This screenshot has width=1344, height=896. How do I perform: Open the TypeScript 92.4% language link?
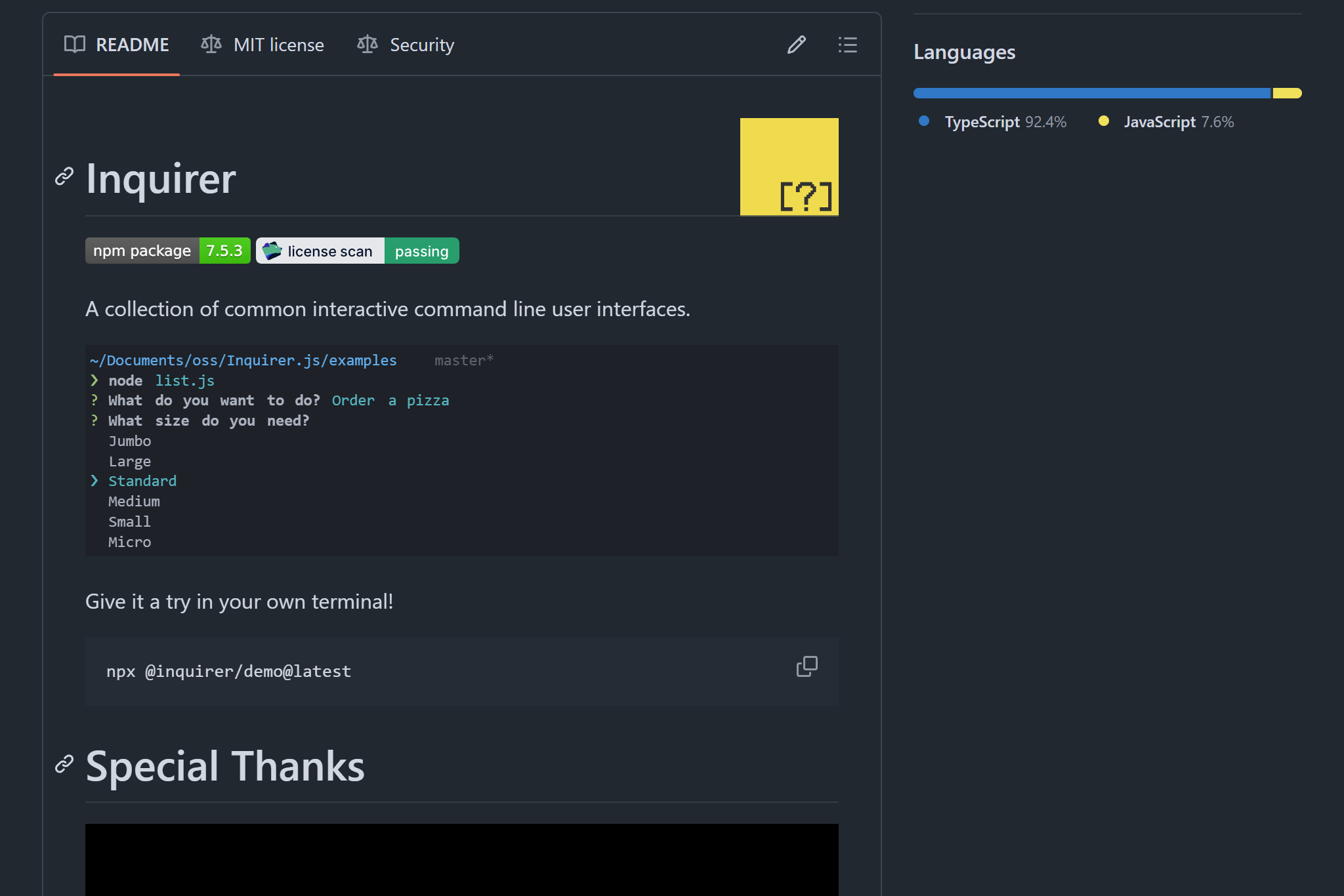1005,121
